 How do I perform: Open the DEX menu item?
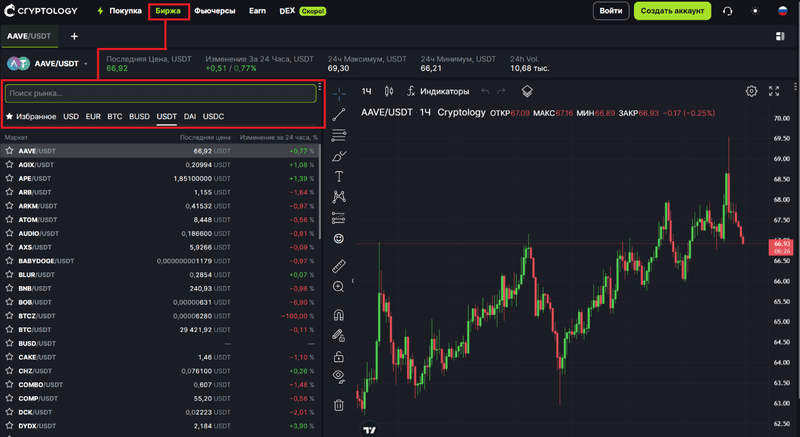tap(287, 11)
